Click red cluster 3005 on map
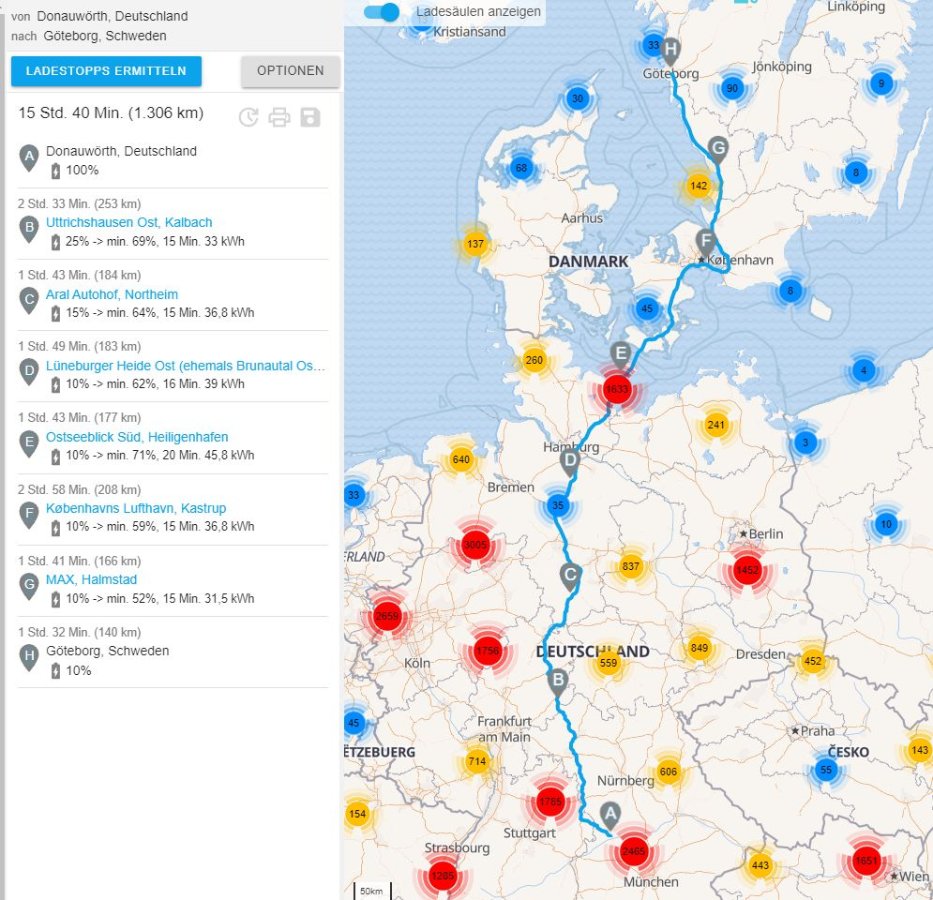The image size is (933, 900). point(475,544)
